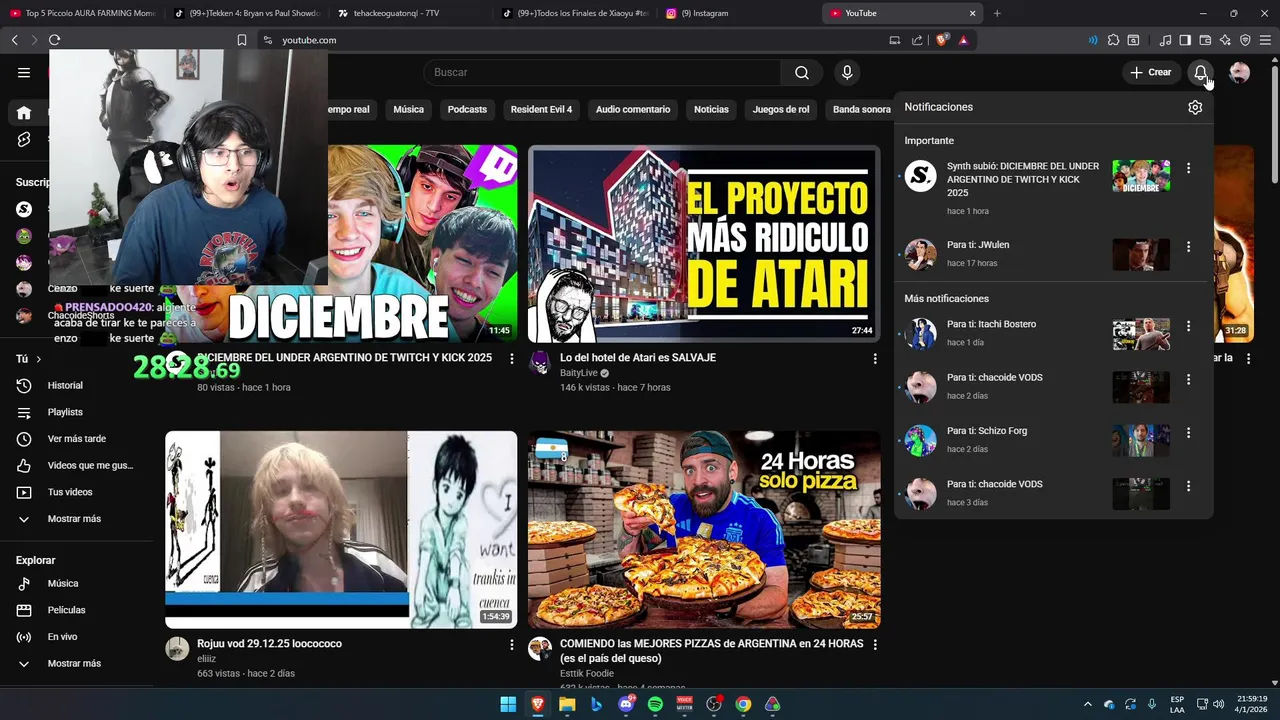Open more options for Rojuu vod video
1280x720 pixels.
point(512,645)
